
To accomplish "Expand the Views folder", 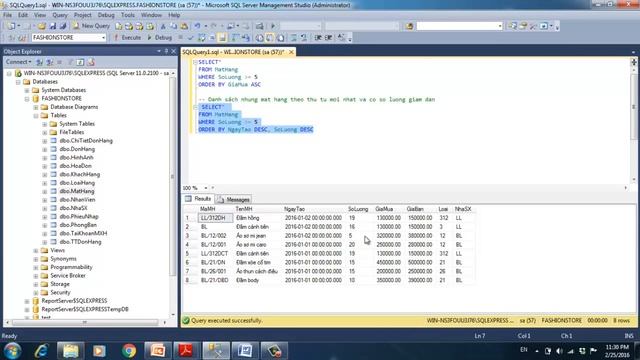I will pyautogui.click(x=36, y=251).
